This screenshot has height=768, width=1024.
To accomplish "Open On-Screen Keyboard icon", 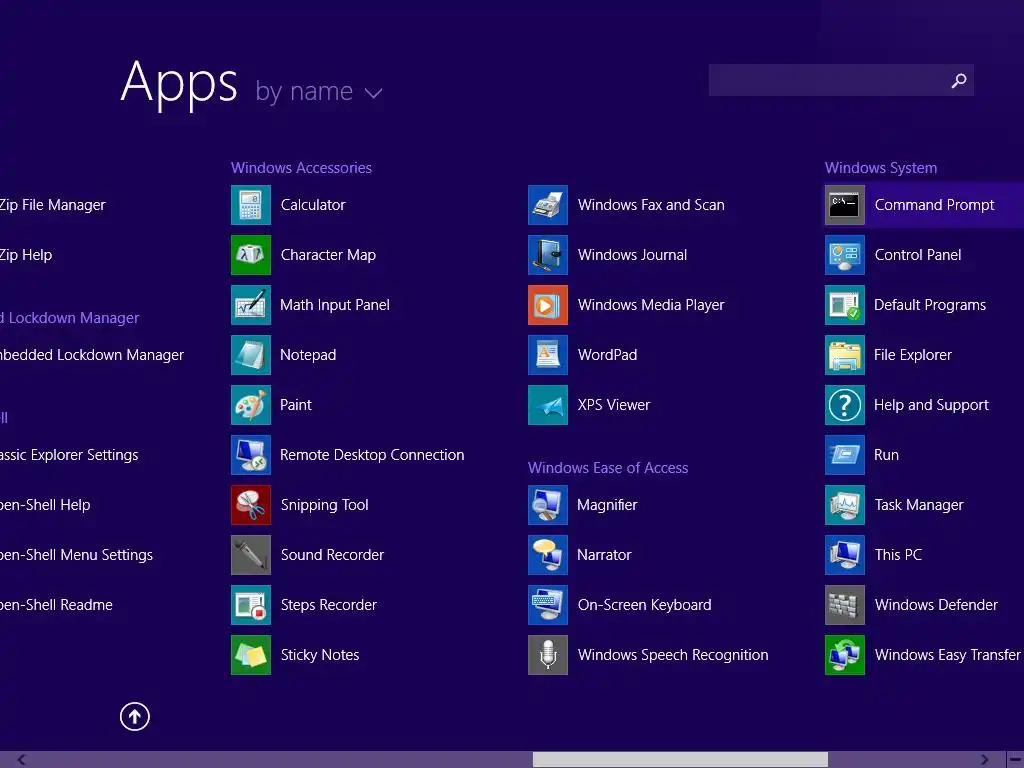I will click(548, 605).
